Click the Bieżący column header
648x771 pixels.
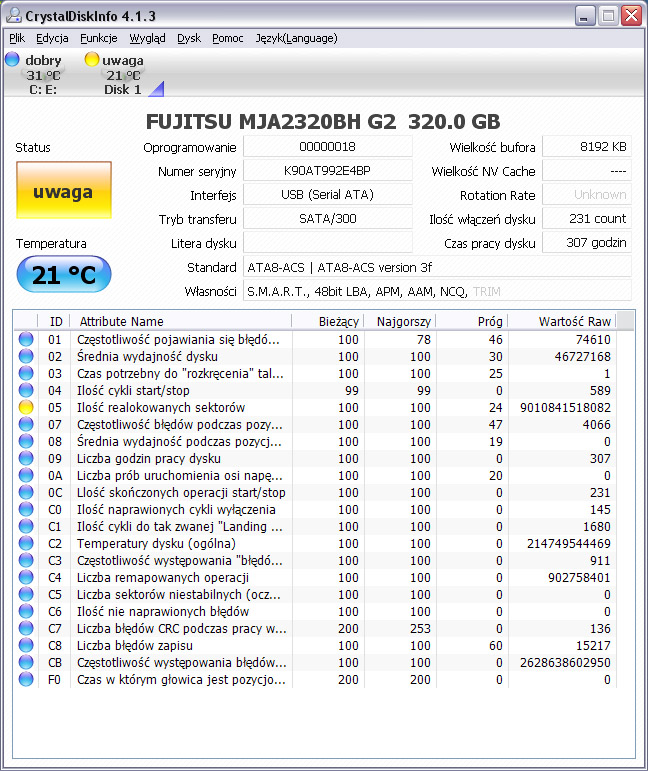[327, 322]
